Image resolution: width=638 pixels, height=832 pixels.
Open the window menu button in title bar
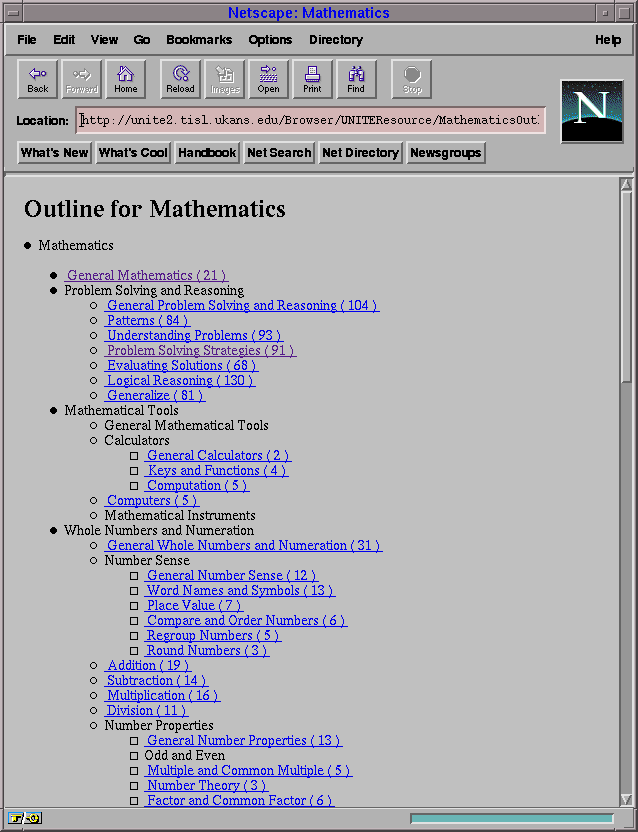pyautogui.click(x=14, y=12)
